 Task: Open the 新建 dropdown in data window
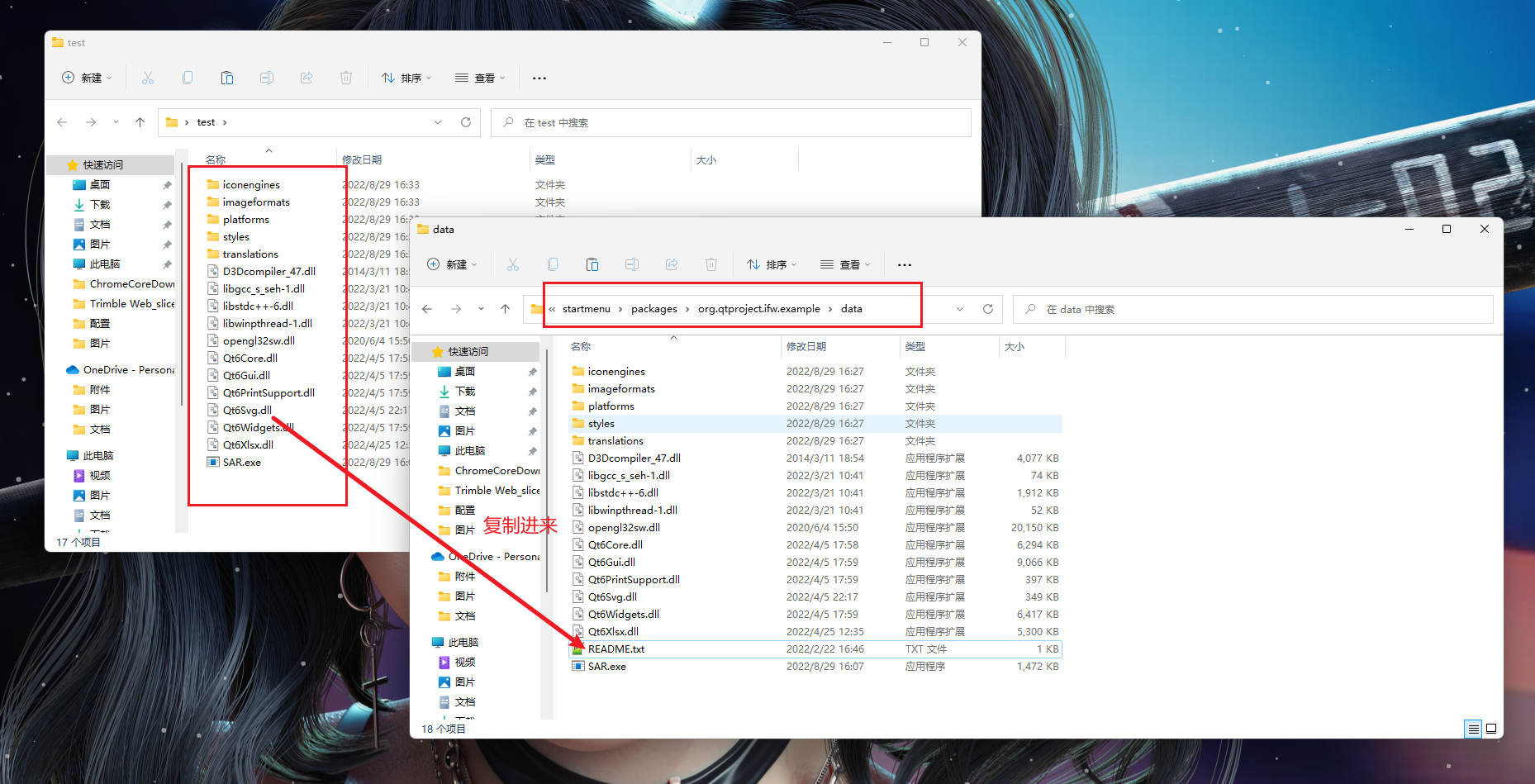(453, 264)
